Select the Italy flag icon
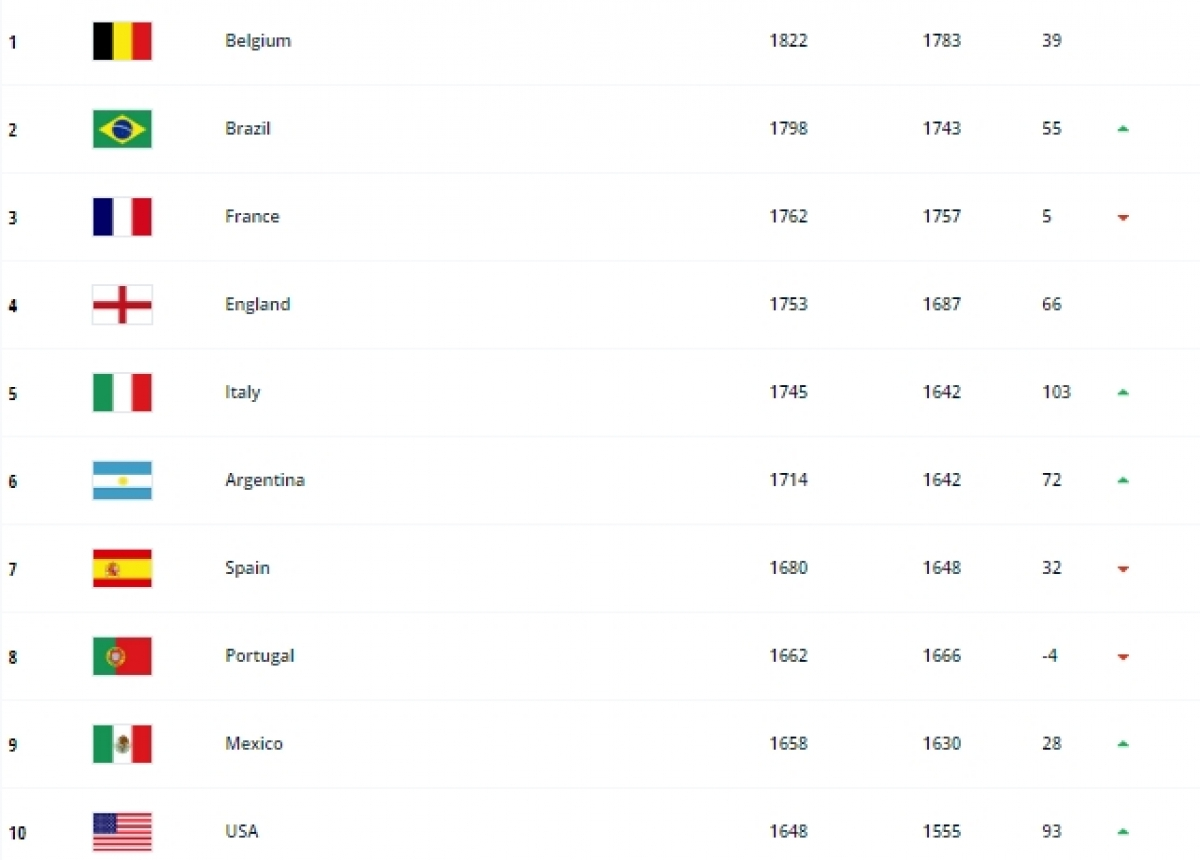This screenshot has width=1200, height=860. [122, 393]
